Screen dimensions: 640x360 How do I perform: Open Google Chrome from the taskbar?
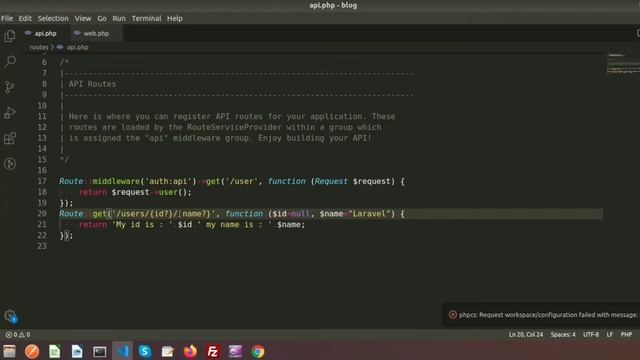258,351
